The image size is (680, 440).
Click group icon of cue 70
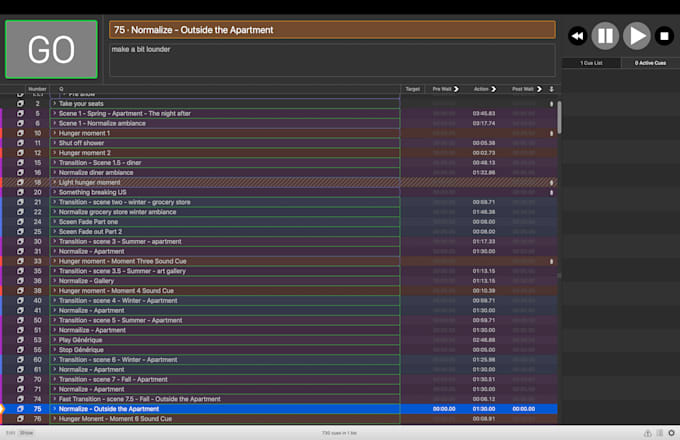pyautogui.click(x=20, y=379)
